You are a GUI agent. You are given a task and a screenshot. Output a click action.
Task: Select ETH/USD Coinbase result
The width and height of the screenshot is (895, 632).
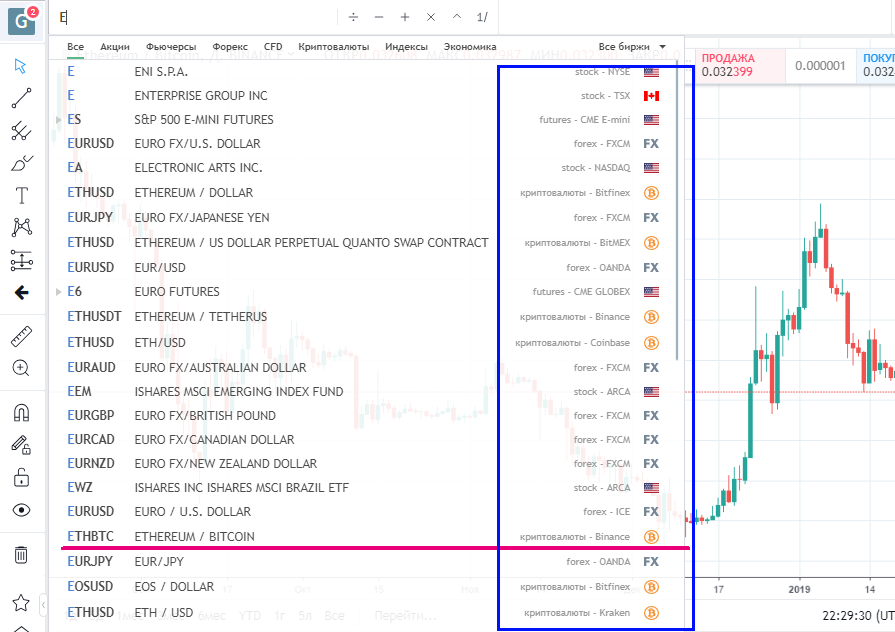pos(365,343)
